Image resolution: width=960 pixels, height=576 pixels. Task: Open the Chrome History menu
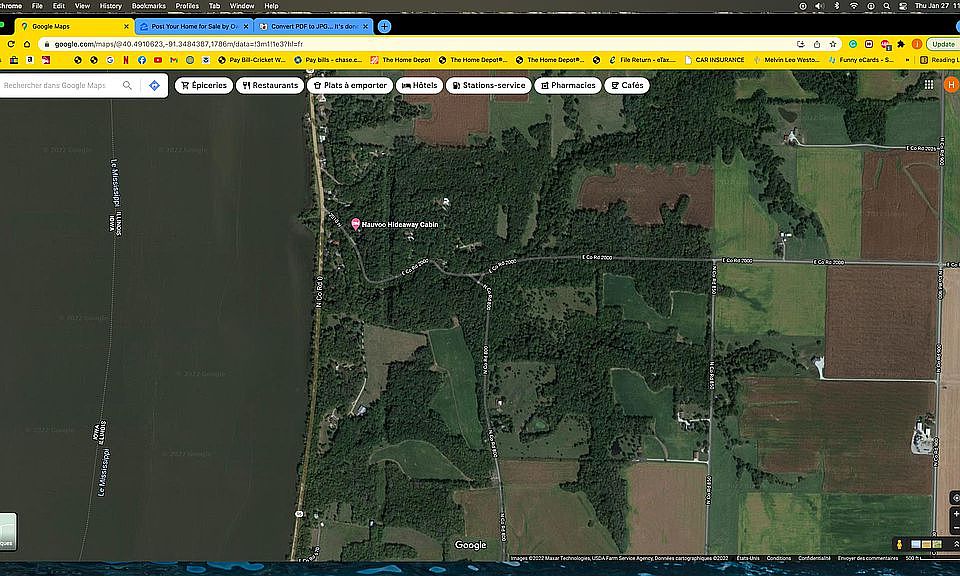(110, 6)
